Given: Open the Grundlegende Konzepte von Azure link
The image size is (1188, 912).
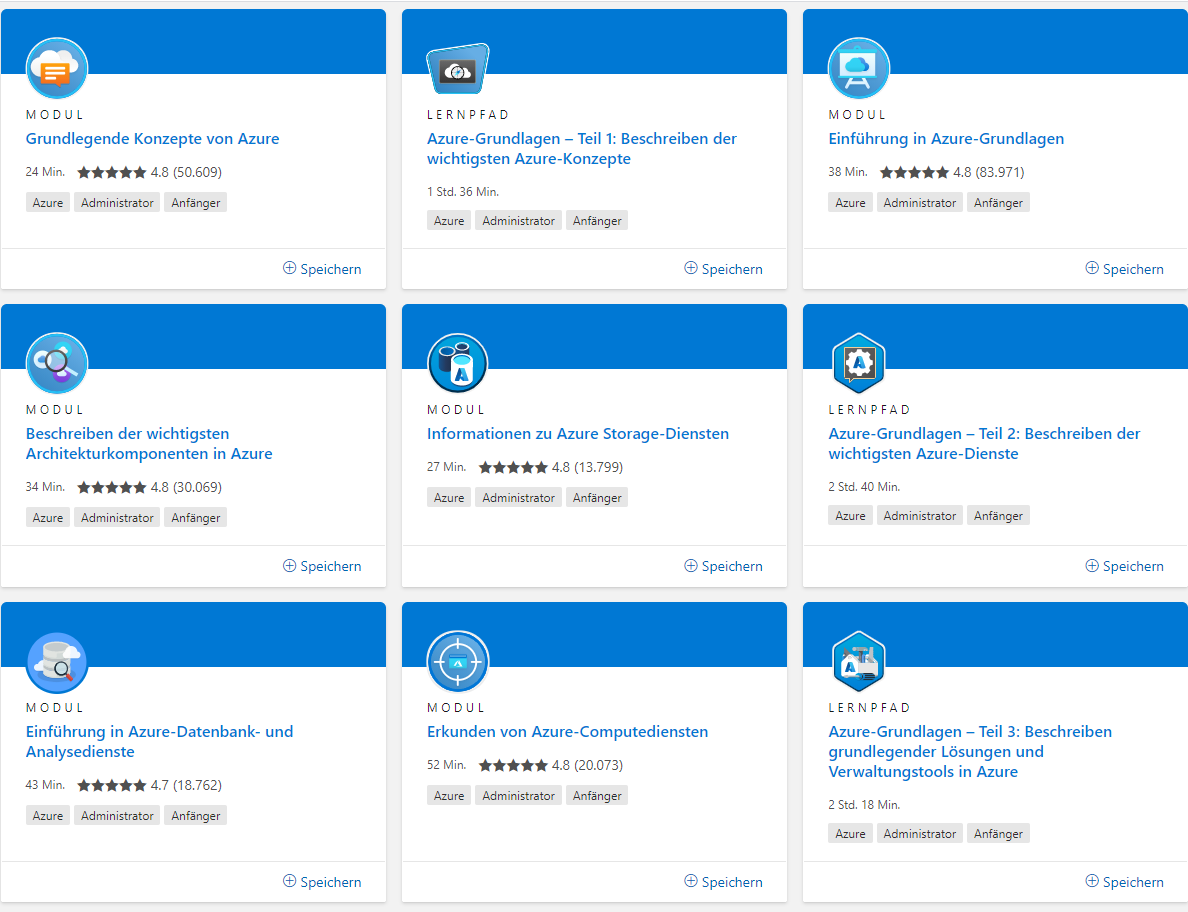Looking at the screenshot, I should [152, 139].
